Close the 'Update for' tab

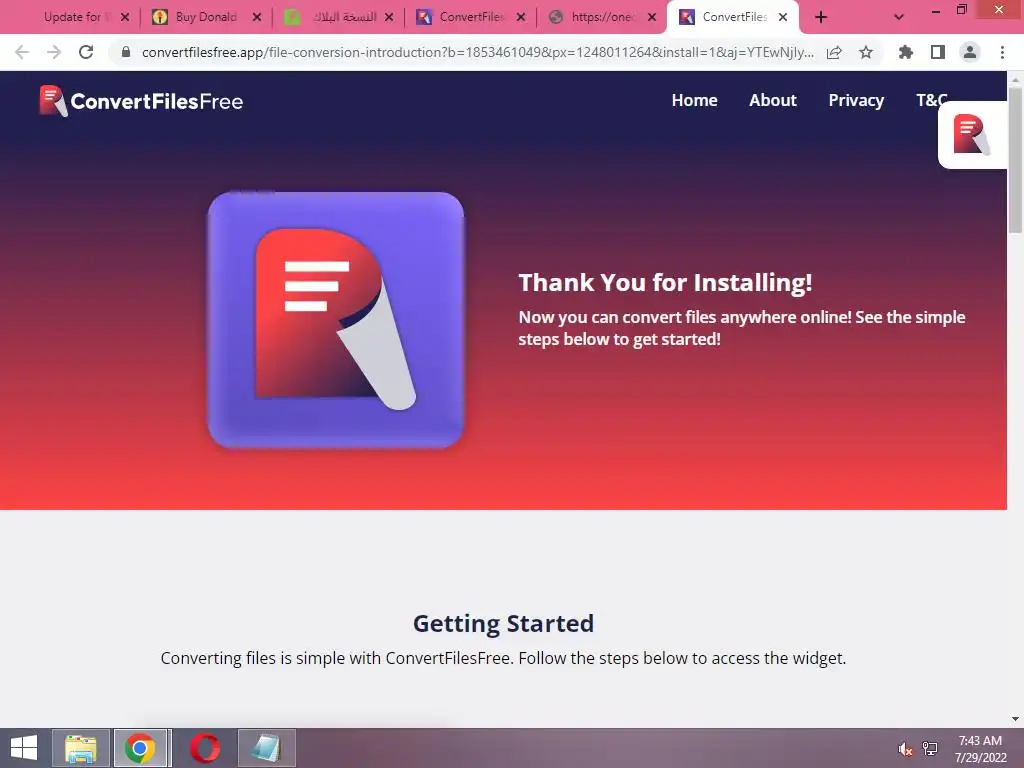(x=125, y=17)
